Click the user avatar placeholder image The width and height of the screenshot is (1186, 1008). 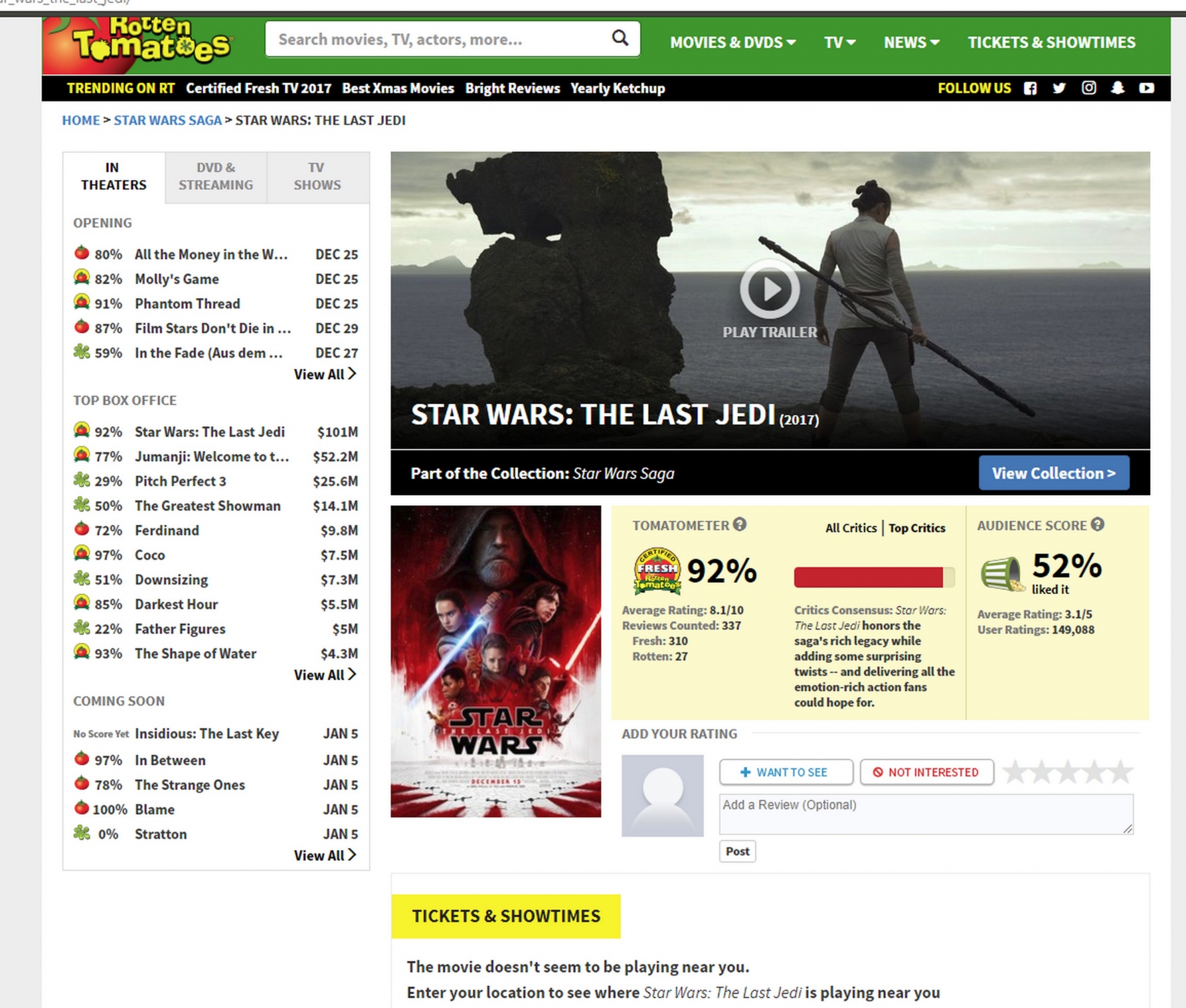[x=662, y=796]
